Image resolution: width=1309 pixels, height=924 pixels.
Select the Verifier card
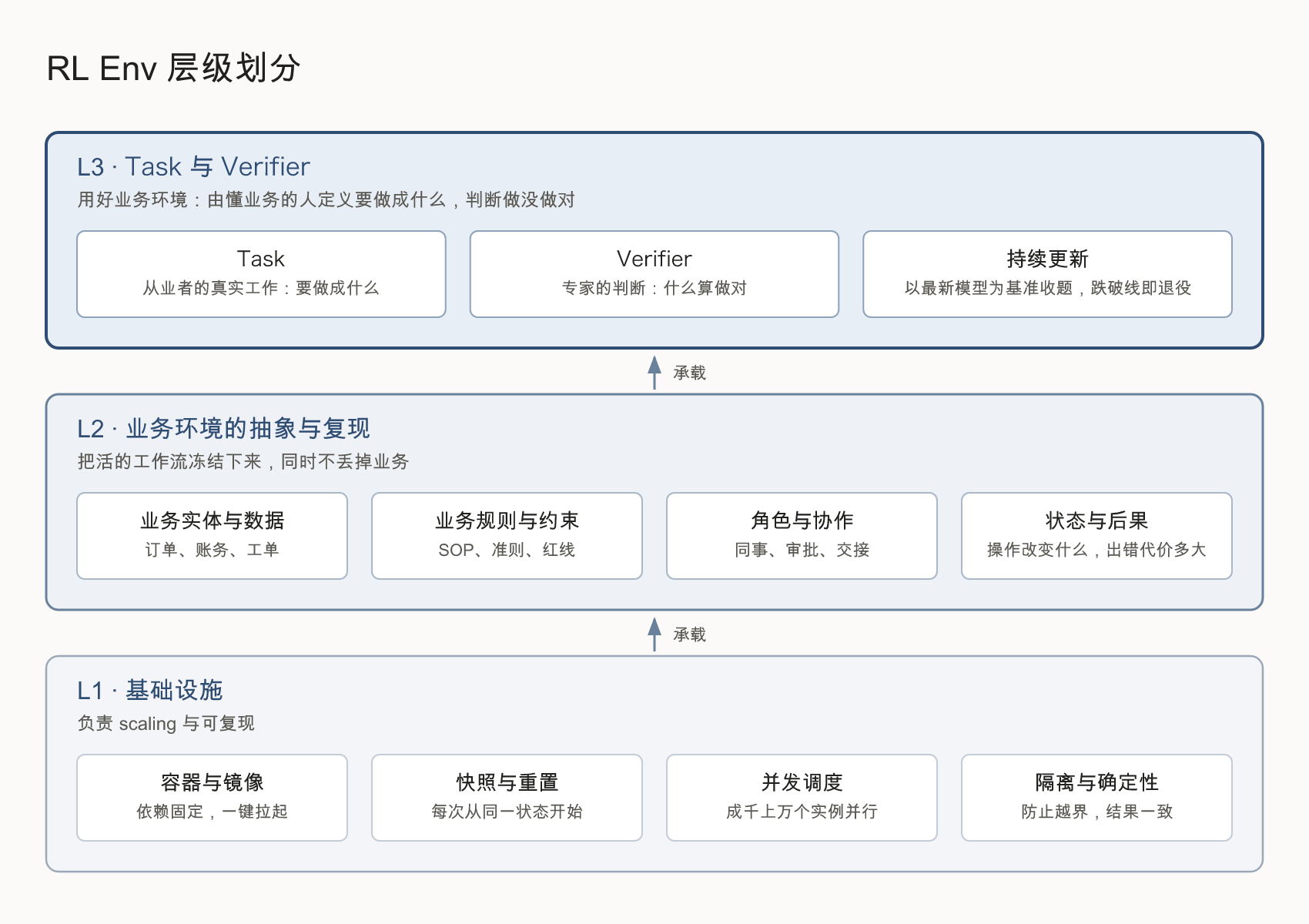654,274
